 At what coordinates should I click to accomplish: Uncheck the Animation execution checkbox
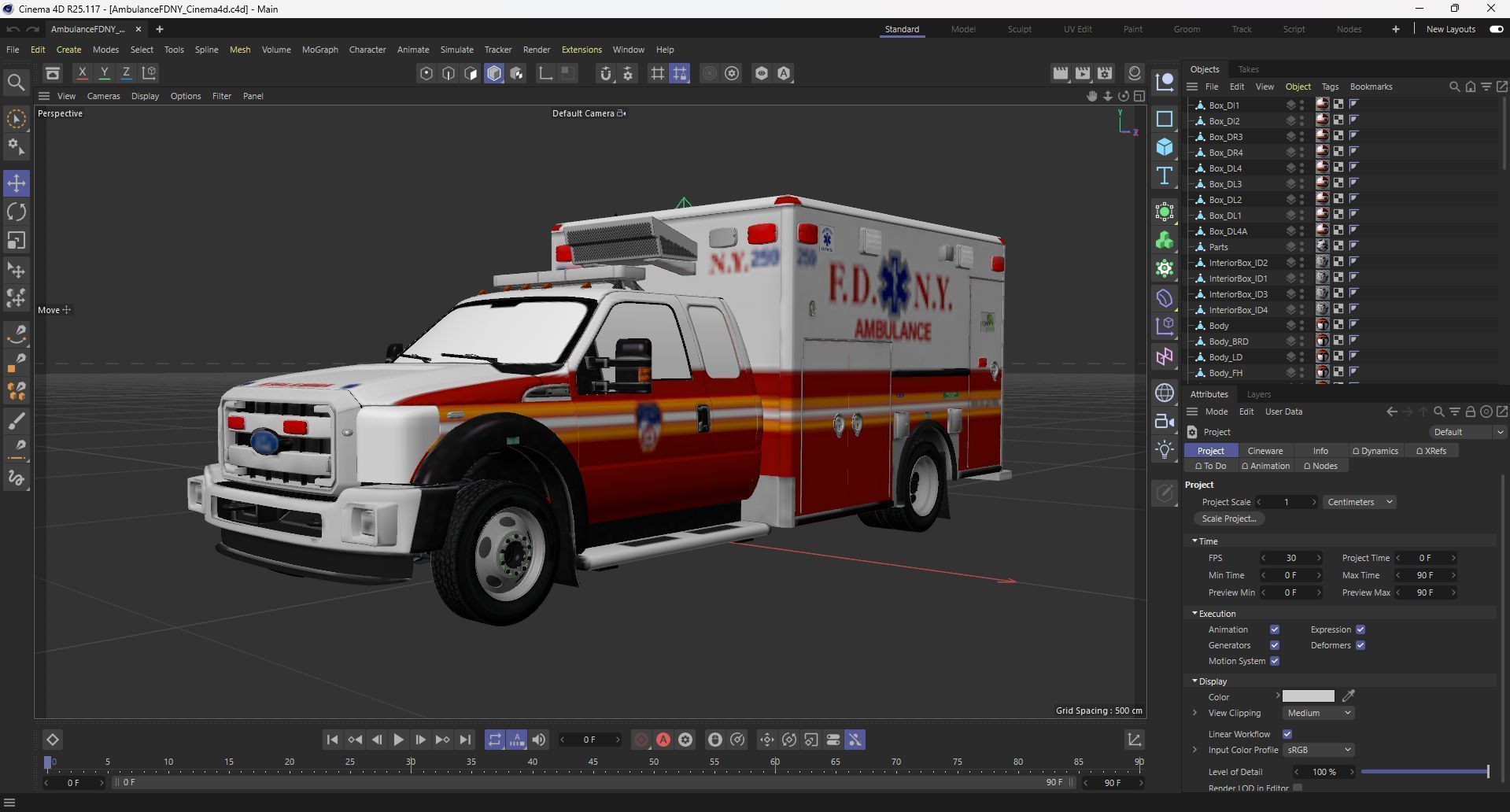click(x=1275, y=629)
